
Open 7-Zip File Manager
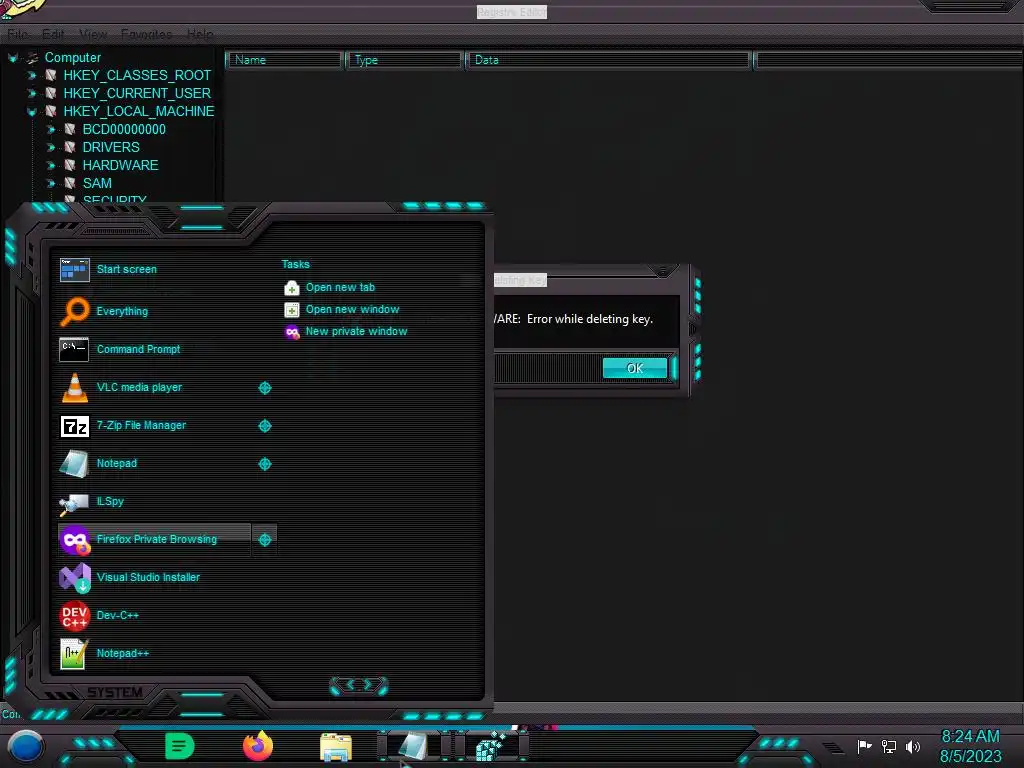(141, 425)
